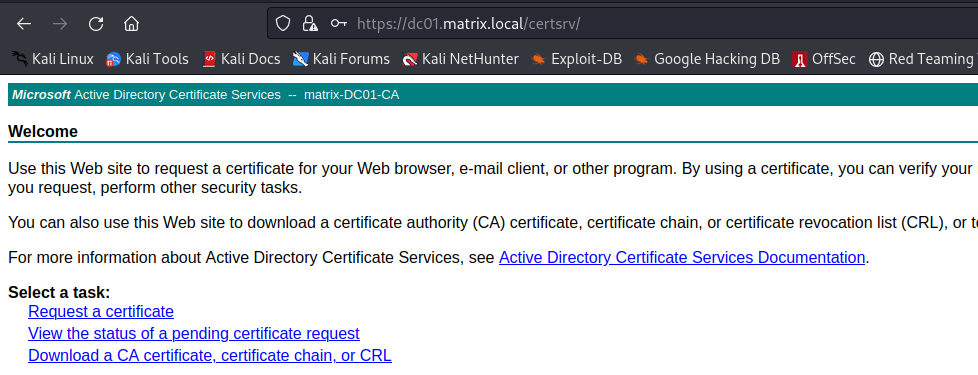
Task: Click the 'Select a task:' label
Action: 59,292
